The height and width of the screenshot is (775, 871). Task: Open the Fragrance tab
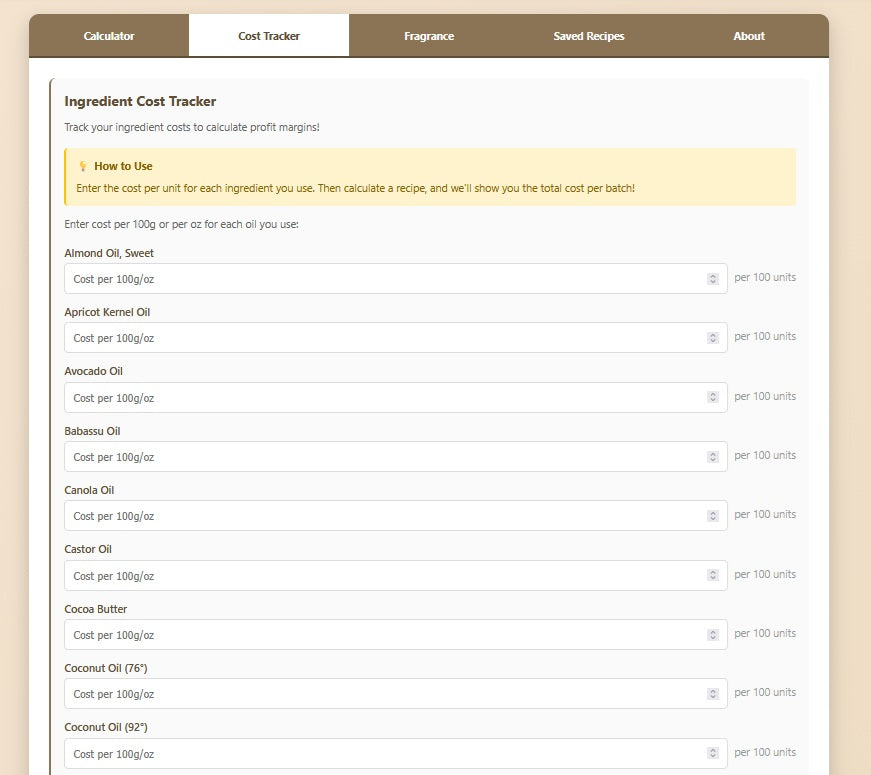428,35
